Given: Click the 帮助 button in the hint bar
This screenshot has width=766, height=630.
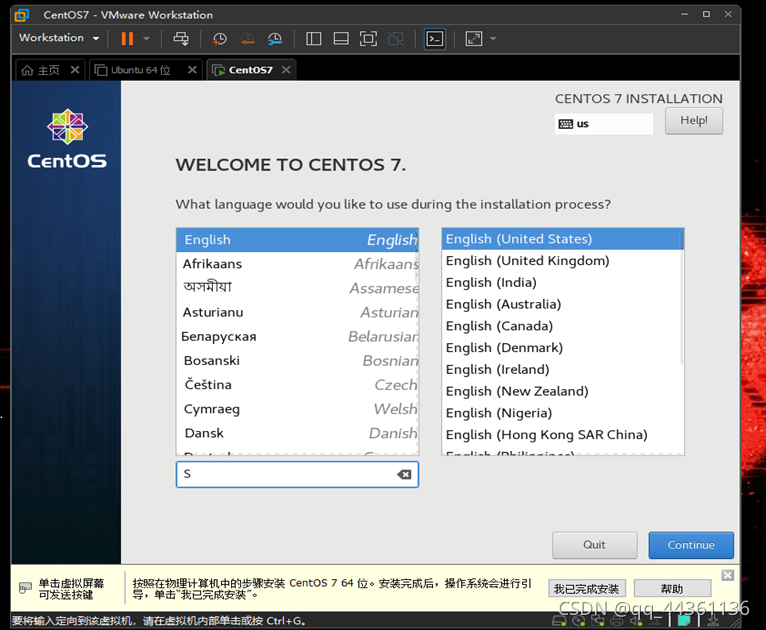Looking at the screenshot, I should click(x=672, y=589).
